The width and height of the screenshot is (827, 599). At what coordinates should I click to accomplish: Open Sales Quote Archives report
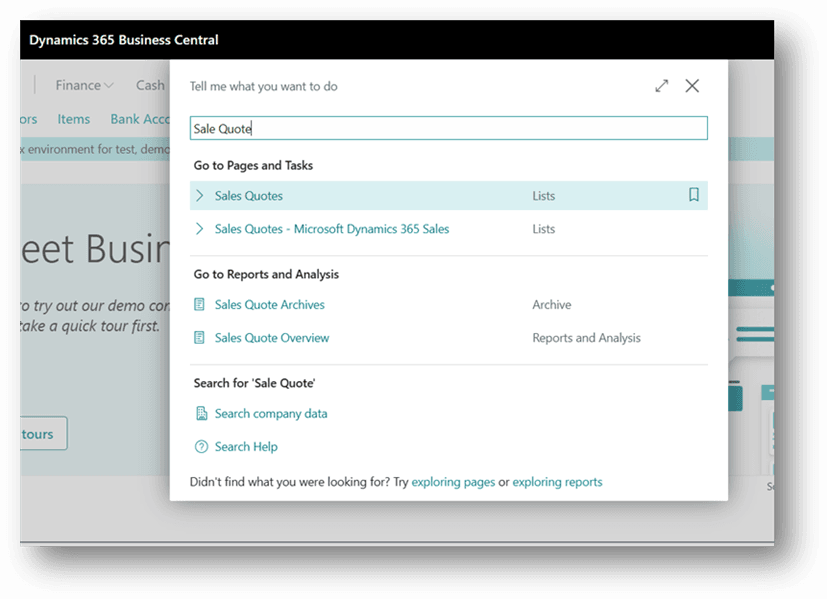point(270,305)
